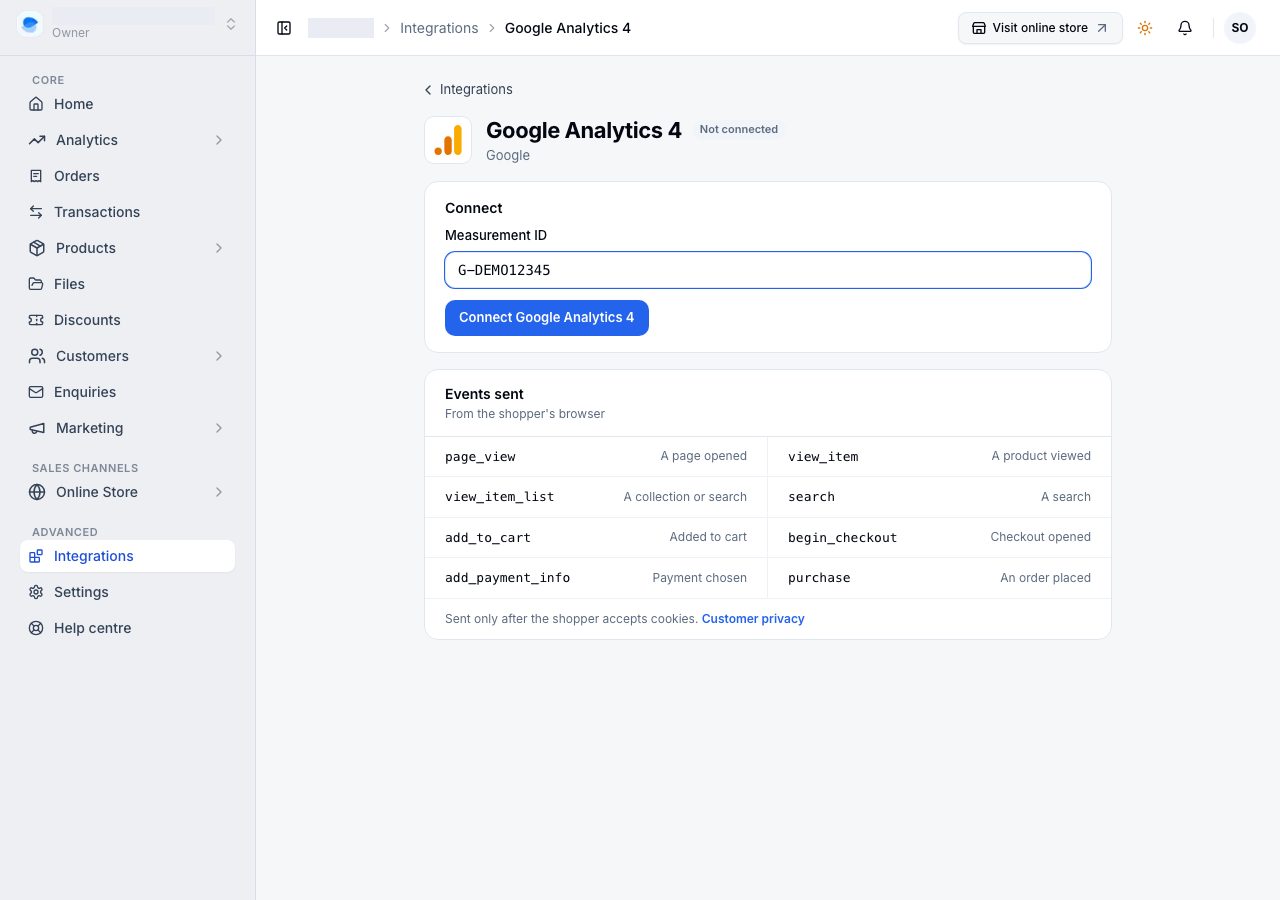Image resolution: width=1280 pixels, height=900 pixels.
Task: Expand the Products submenu chevron
Action: [x=219, y=248]
